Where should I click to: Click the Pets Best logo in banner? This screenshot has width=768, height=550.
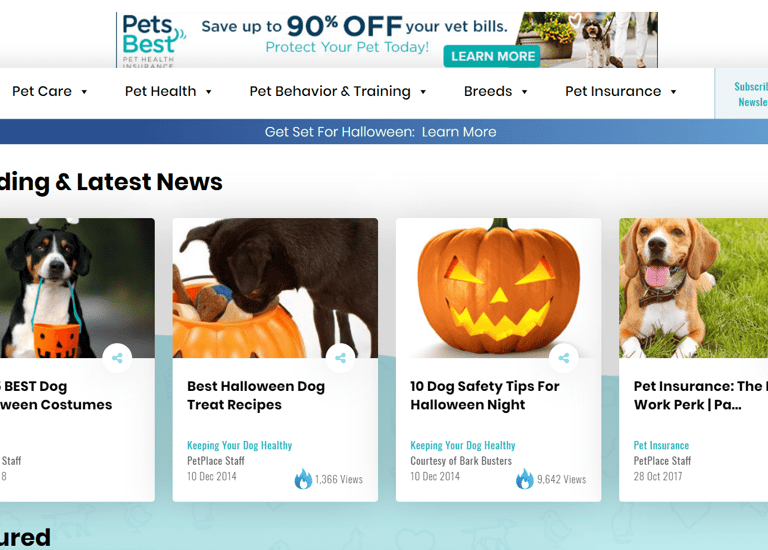tap(153, 41)
